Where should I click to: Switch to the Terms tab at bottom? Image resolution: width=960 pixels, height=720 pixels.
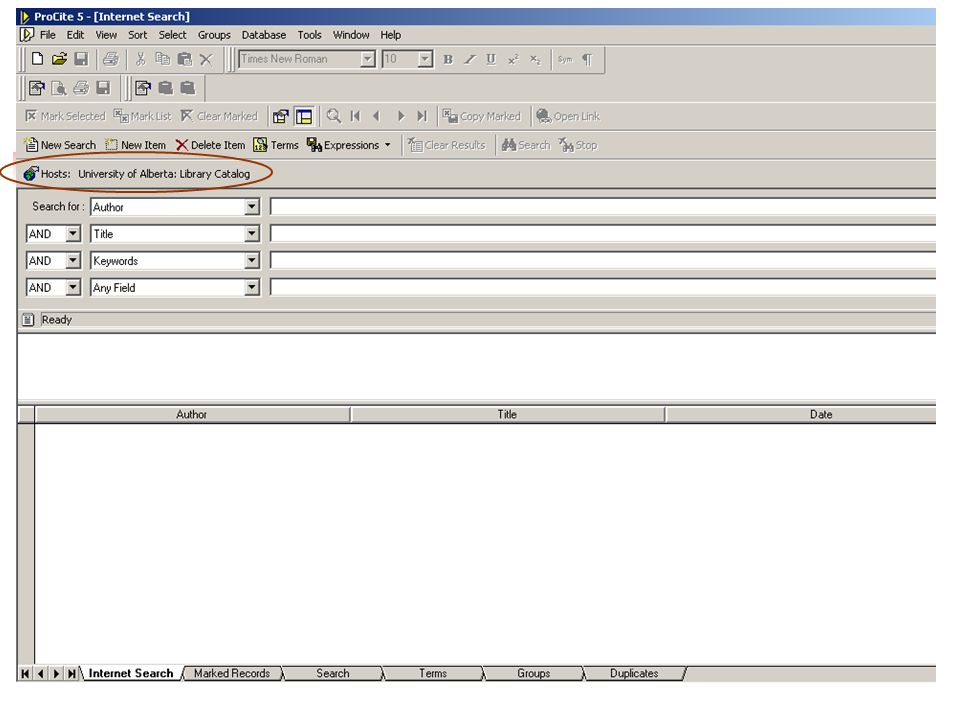(433, 673)
